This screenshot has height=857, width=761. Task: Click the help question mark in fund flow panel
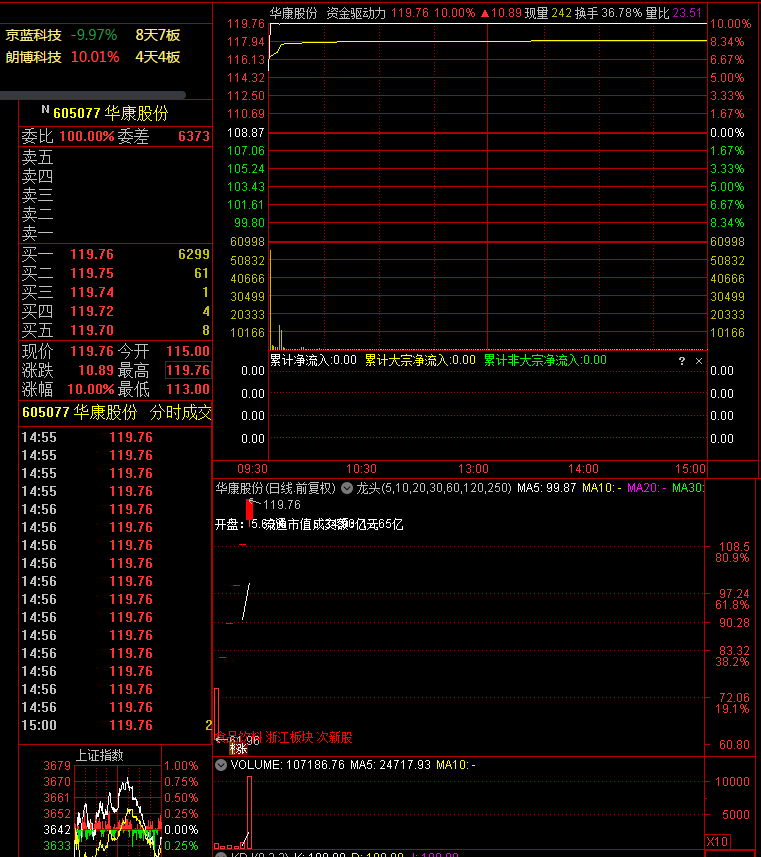pos(682,361)
